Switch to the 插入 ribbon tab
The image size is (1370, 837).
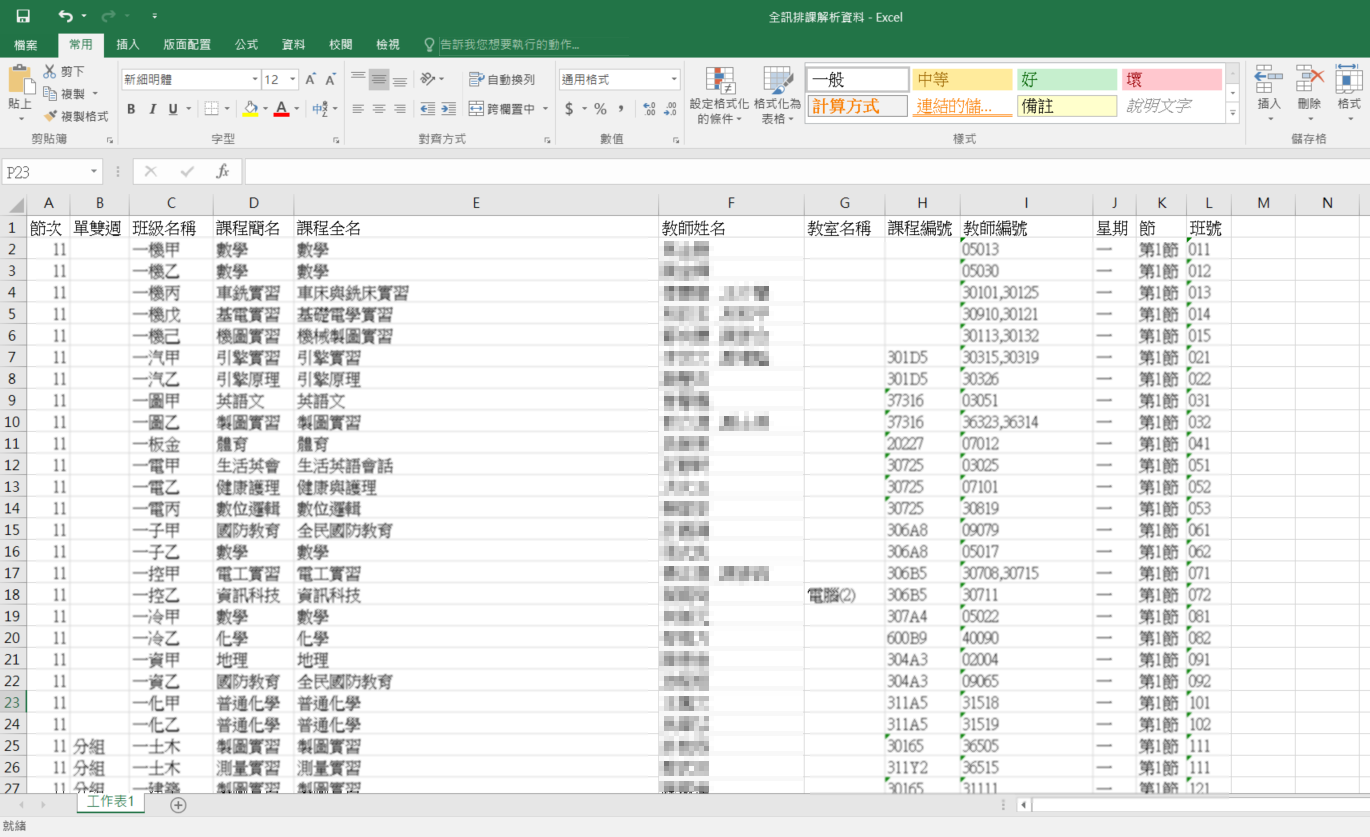[128, 45]
